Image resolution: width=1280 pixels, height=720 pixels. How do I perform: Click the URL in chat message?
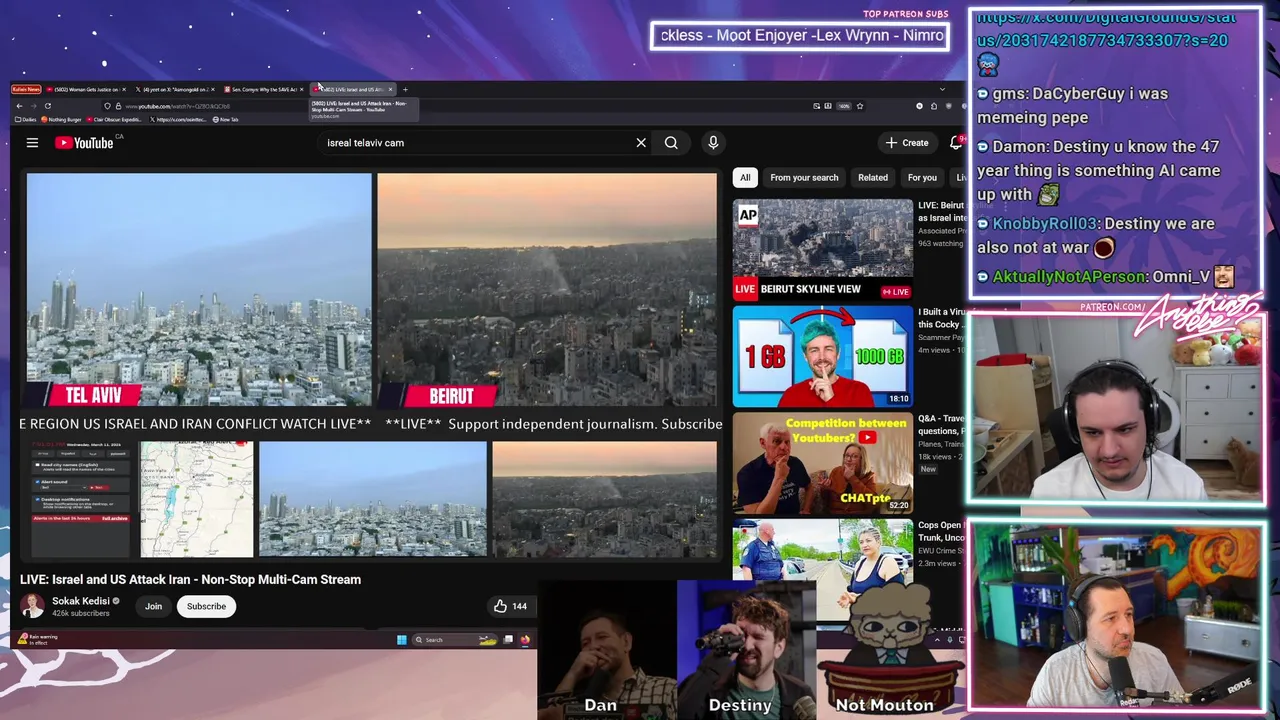(x=1105, y=28)
